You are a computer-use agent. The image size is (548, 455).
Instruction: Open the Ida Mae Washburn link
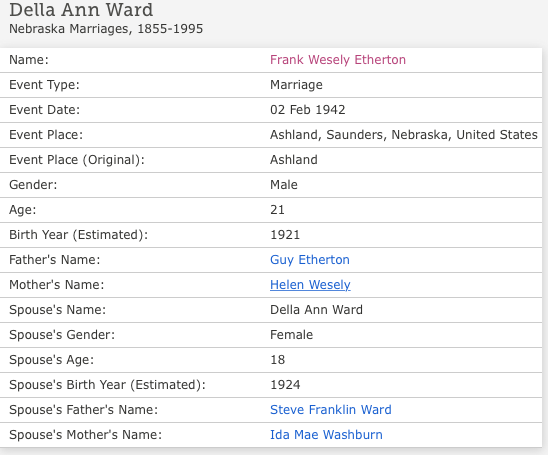pos(326,434)
